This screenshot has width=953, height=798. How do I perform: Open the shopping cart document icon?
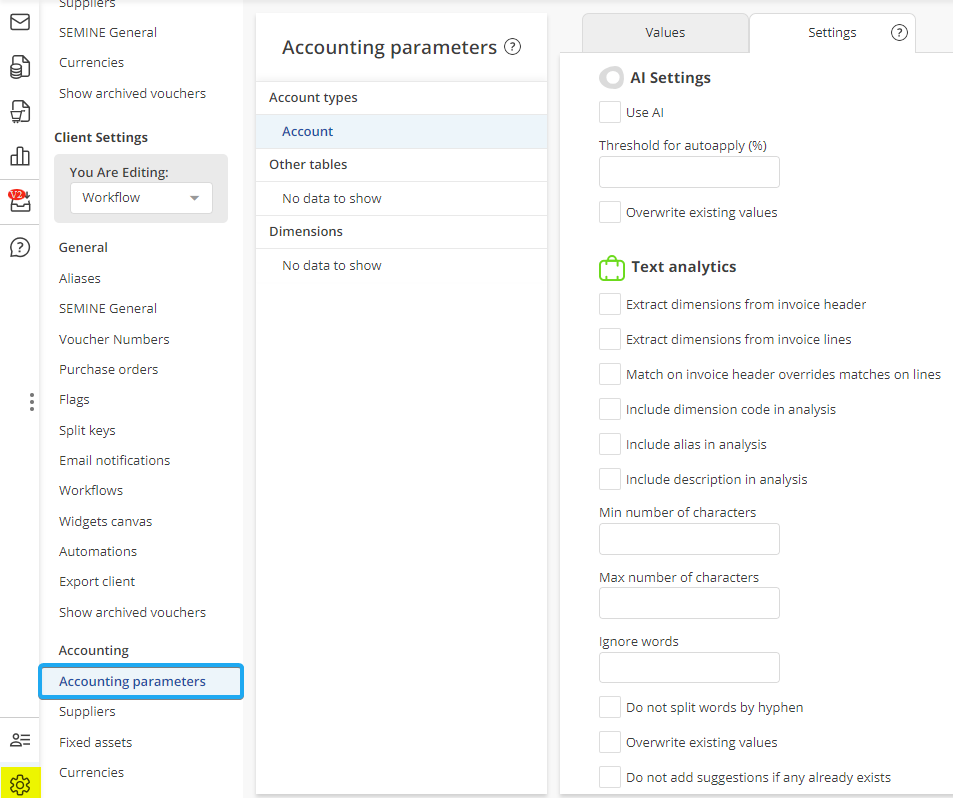[20, 111]
